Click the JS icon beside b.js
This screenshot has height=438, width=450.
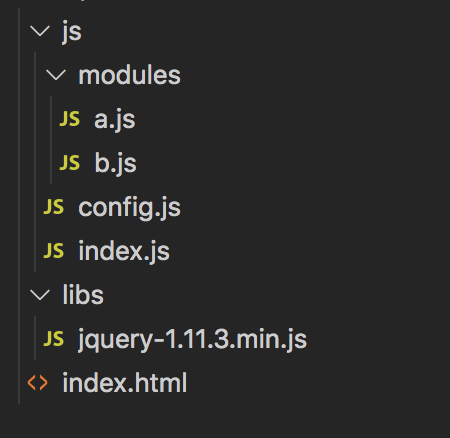[x=70, y=163]
